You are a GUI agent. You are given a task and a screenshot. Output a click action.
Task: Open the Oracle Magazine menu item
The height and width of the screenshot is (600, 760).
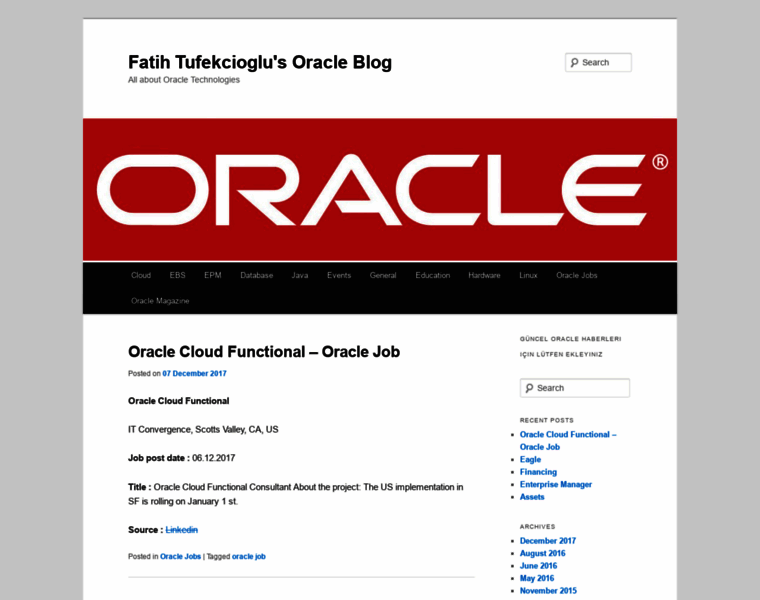160,301
